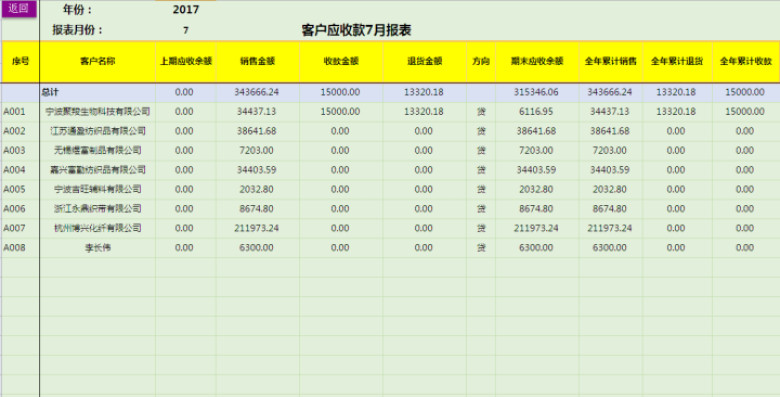Click the 销售金额 column header
The image size is (780, 397).
[258, 62]
